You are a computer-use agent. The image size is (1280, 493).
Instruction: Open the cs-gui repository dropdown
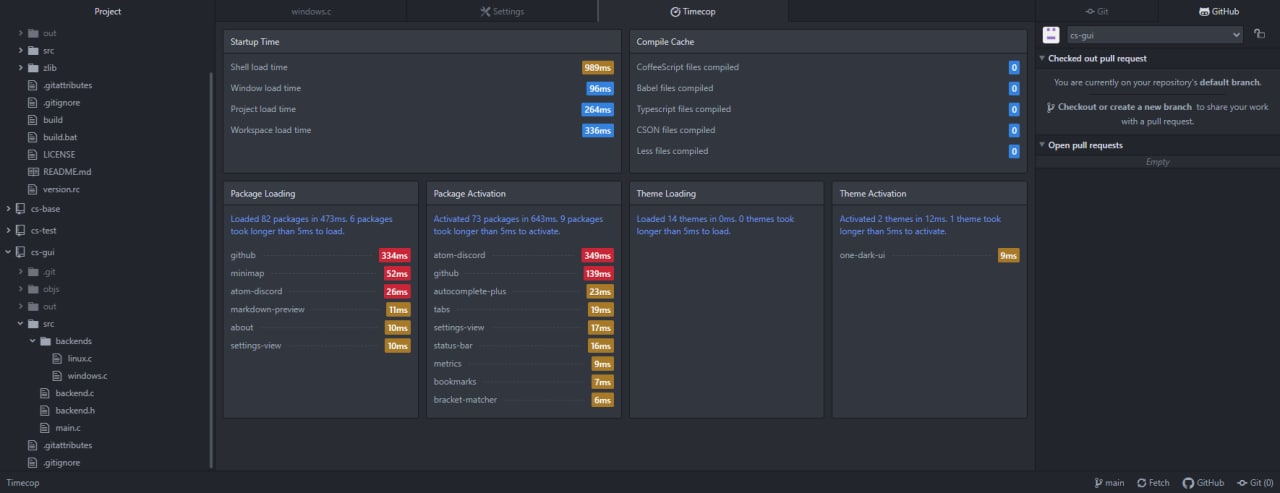click(1154, 35)
